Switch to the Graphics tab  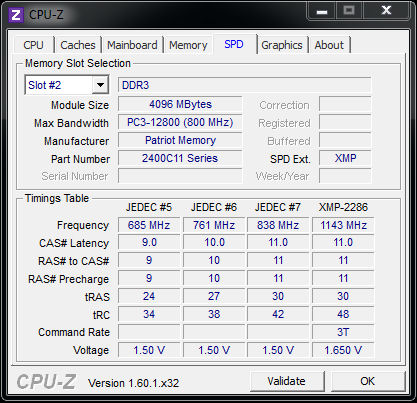click(282, 45)
